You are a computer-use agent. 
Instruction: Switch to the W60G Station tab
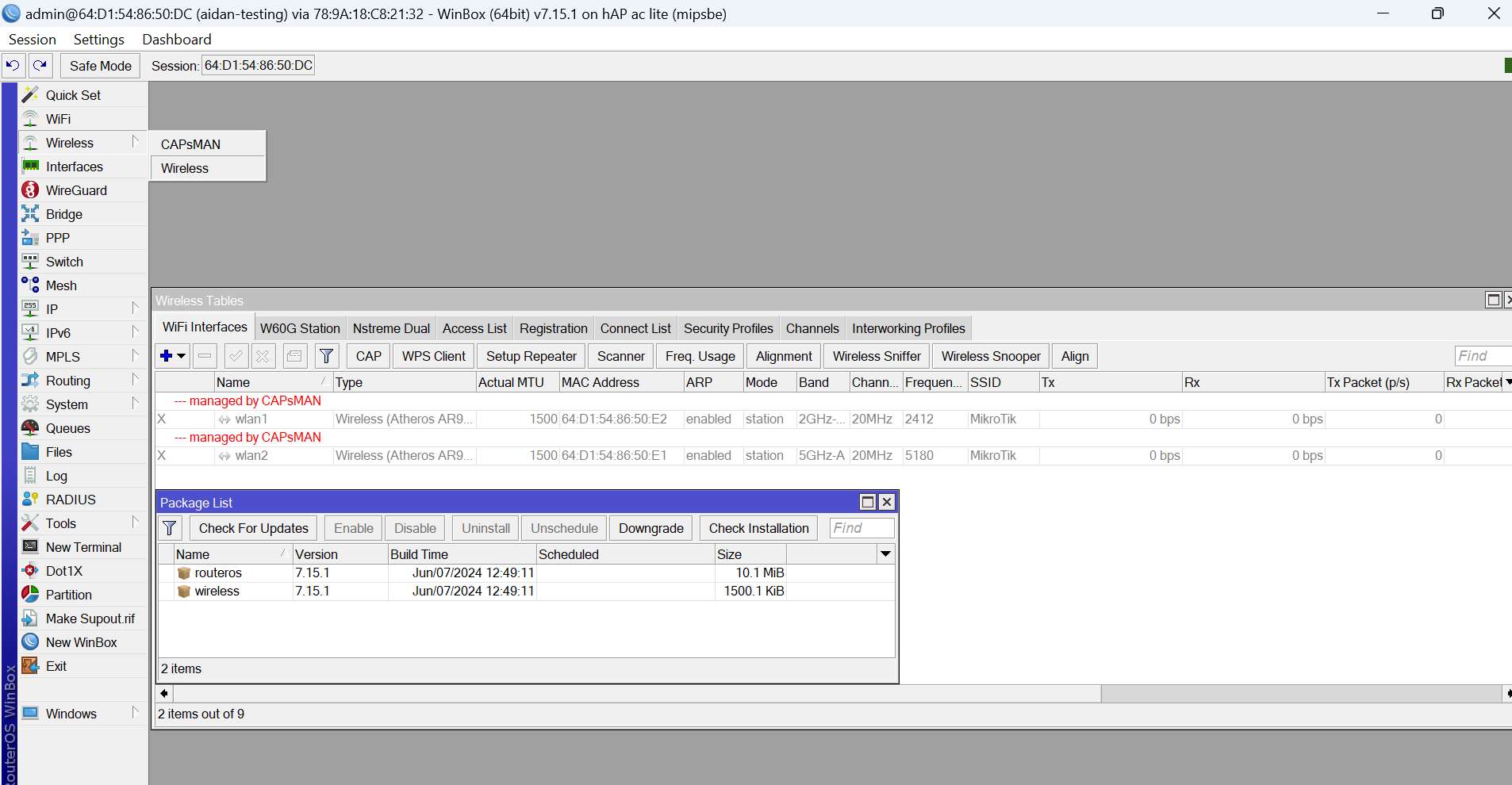point(300,328)
